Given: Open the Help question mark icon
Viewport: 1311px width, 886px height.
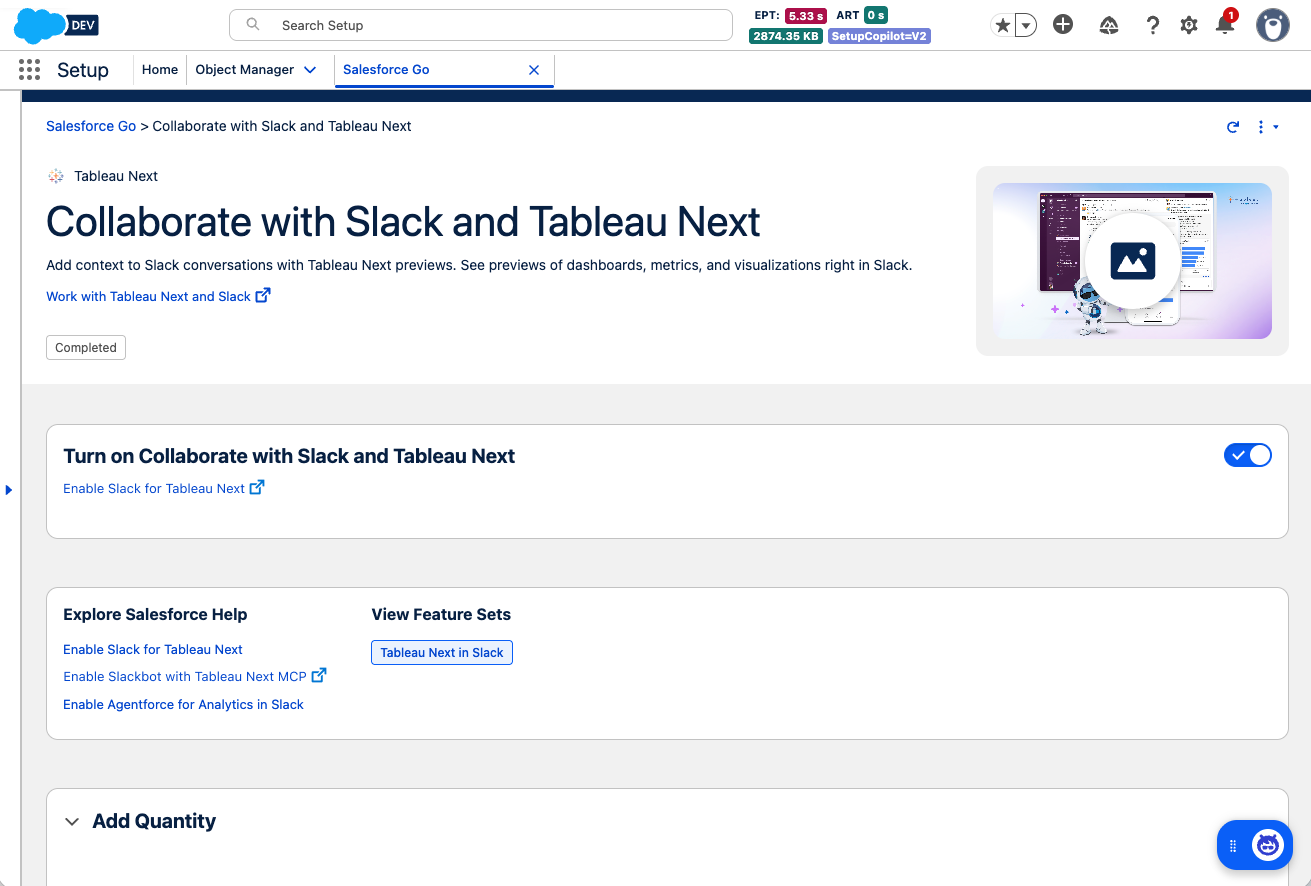Looking at the screenshot, I should [1152, 26].
